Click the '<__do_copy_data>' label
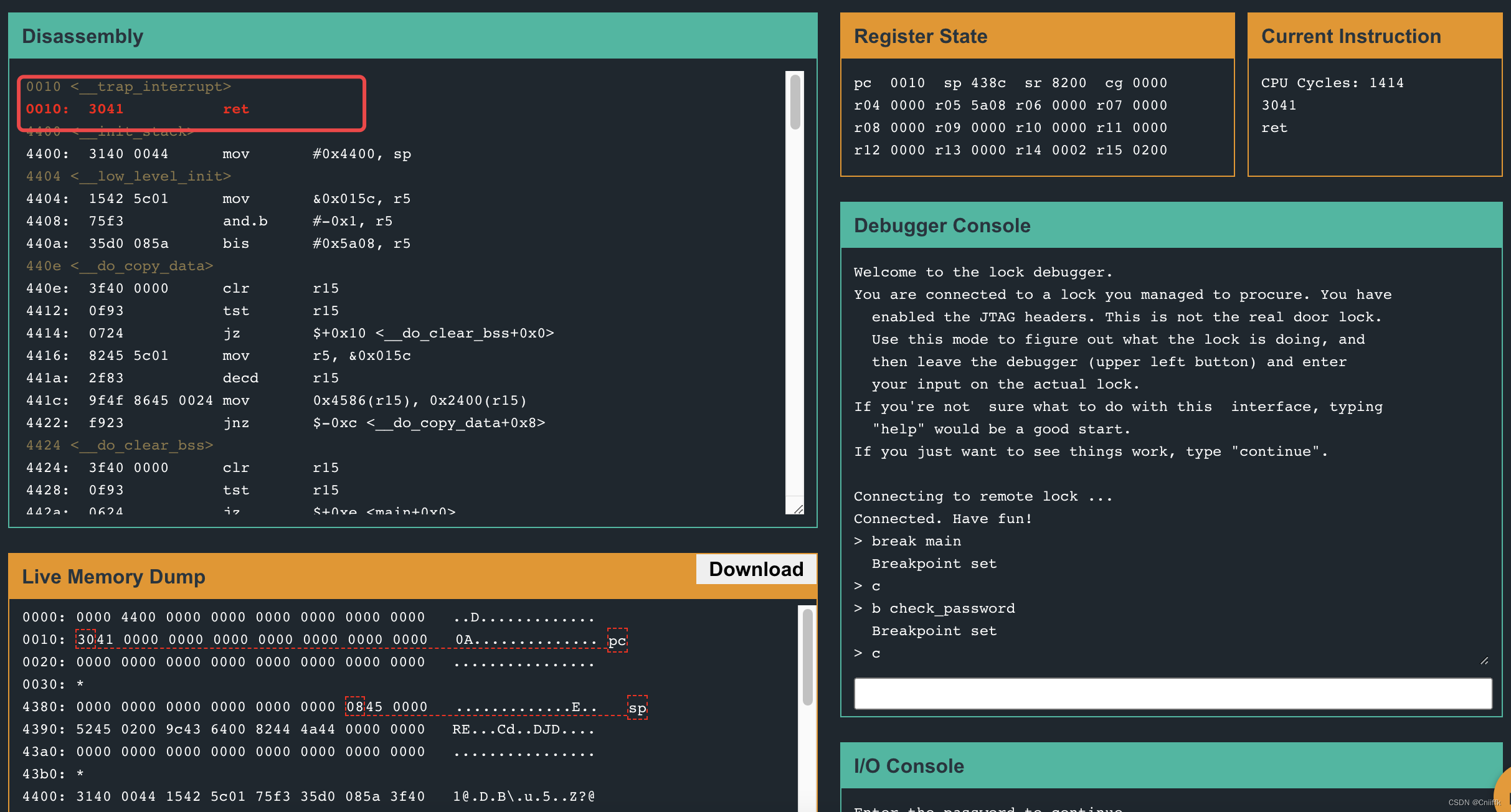Viewport: 1511px width, 812px height. 142,266
